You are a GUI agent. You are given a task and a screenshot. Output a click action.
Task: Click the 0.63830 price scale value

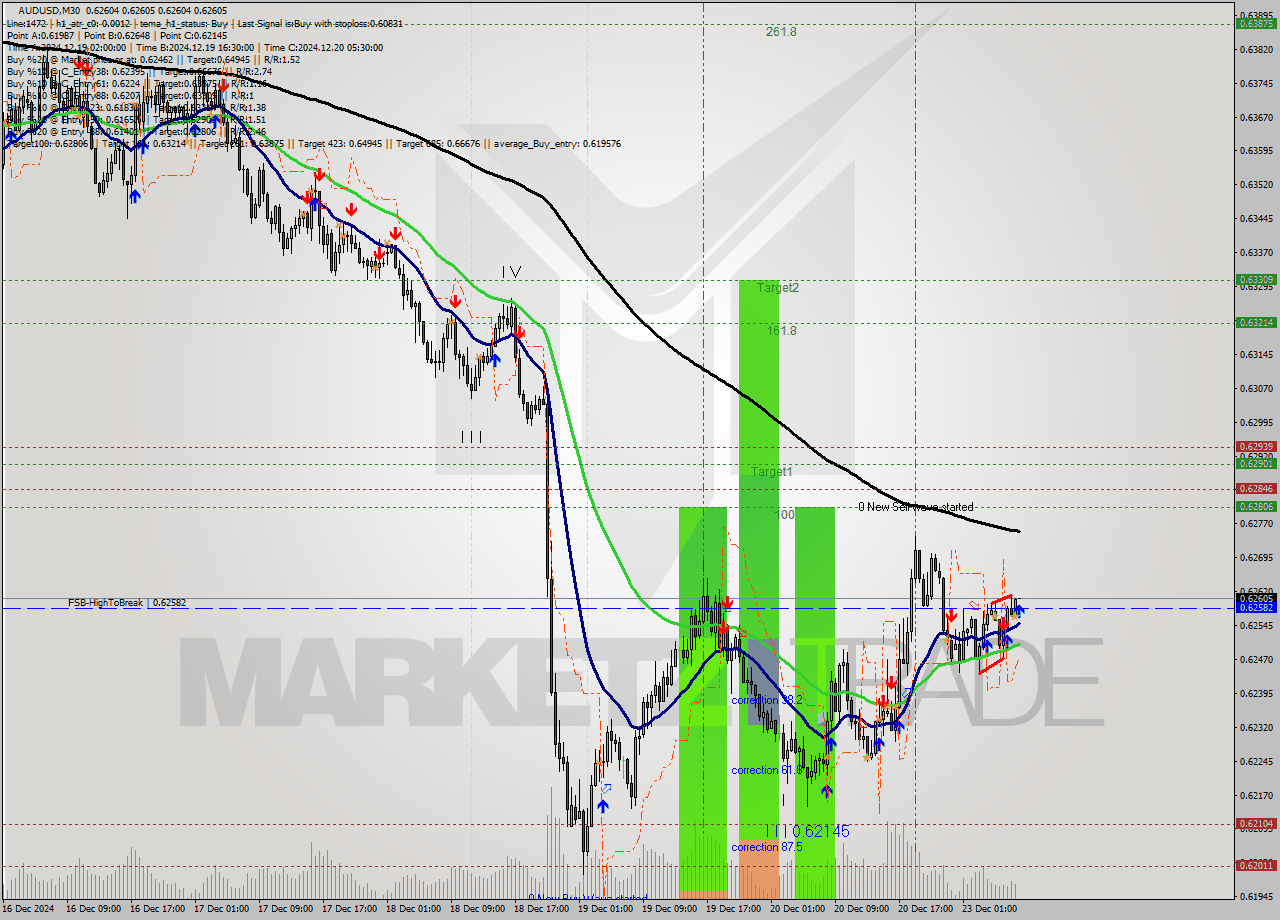(x=1256, y=49)
